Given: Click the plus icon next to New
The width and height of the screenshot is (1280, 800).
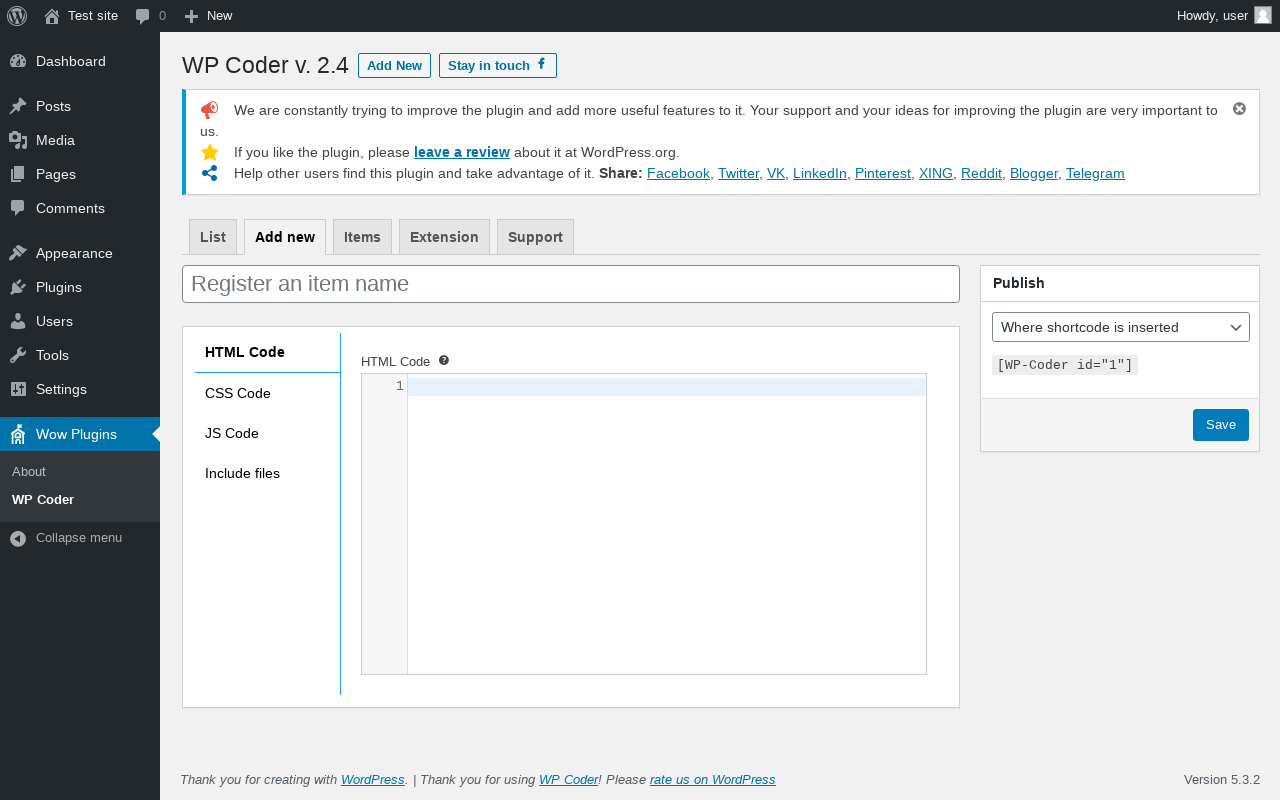Looking at the screenshot, I should coord(192,16).
